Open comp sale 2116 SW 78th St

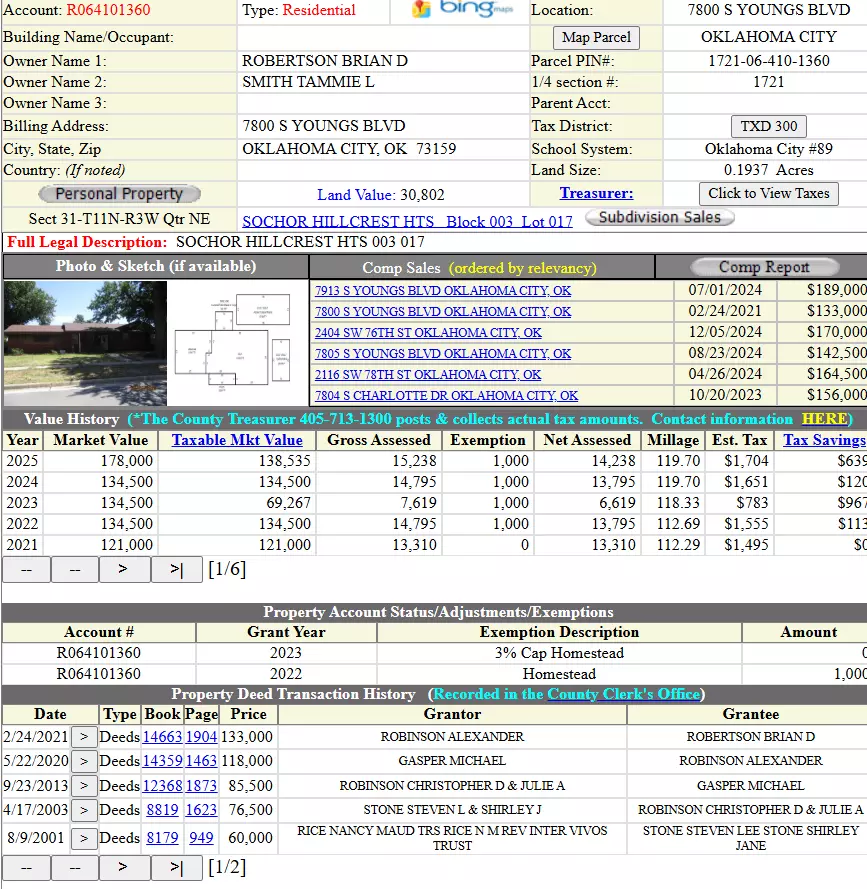click(x=427, y=375)
